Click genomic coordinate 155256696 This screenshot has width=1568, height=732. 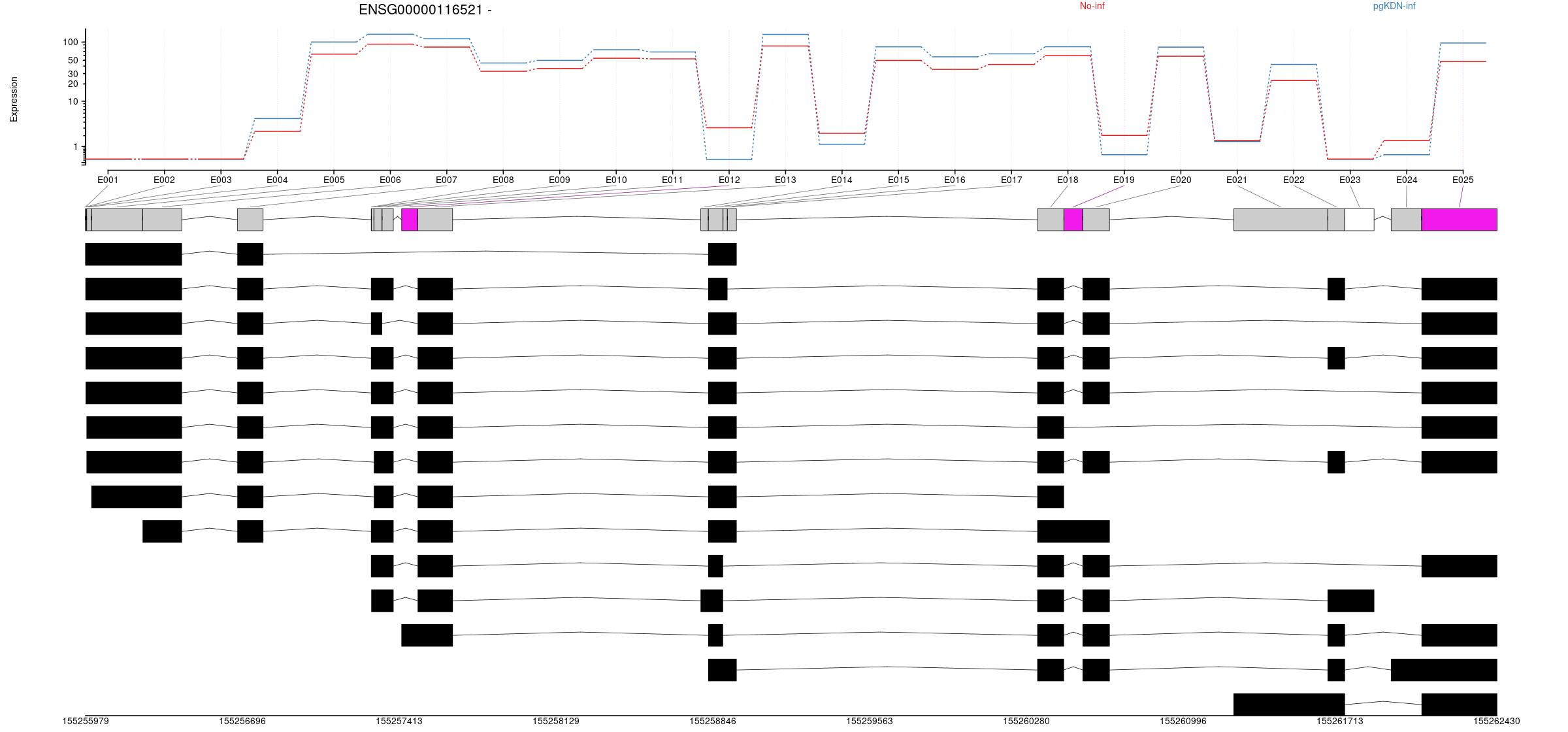(242, 722)
